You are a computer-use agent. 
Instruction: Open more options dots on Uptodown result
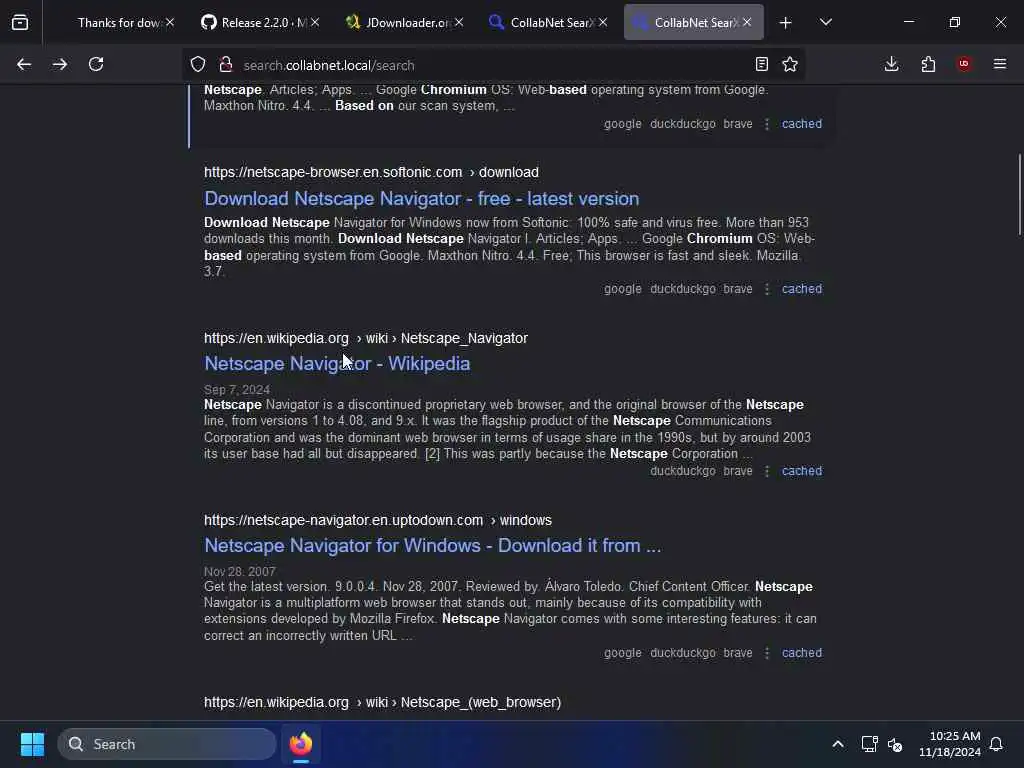pos(767,653)
